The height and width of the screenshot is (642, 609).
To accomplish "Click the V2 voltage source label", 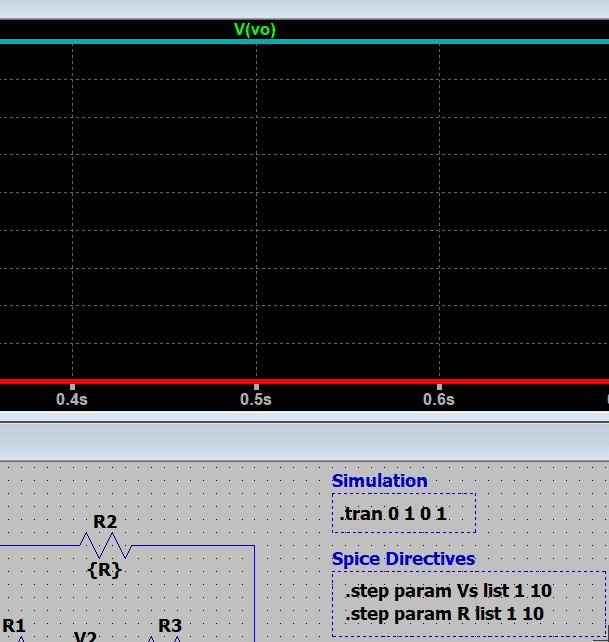I will 86,635.
